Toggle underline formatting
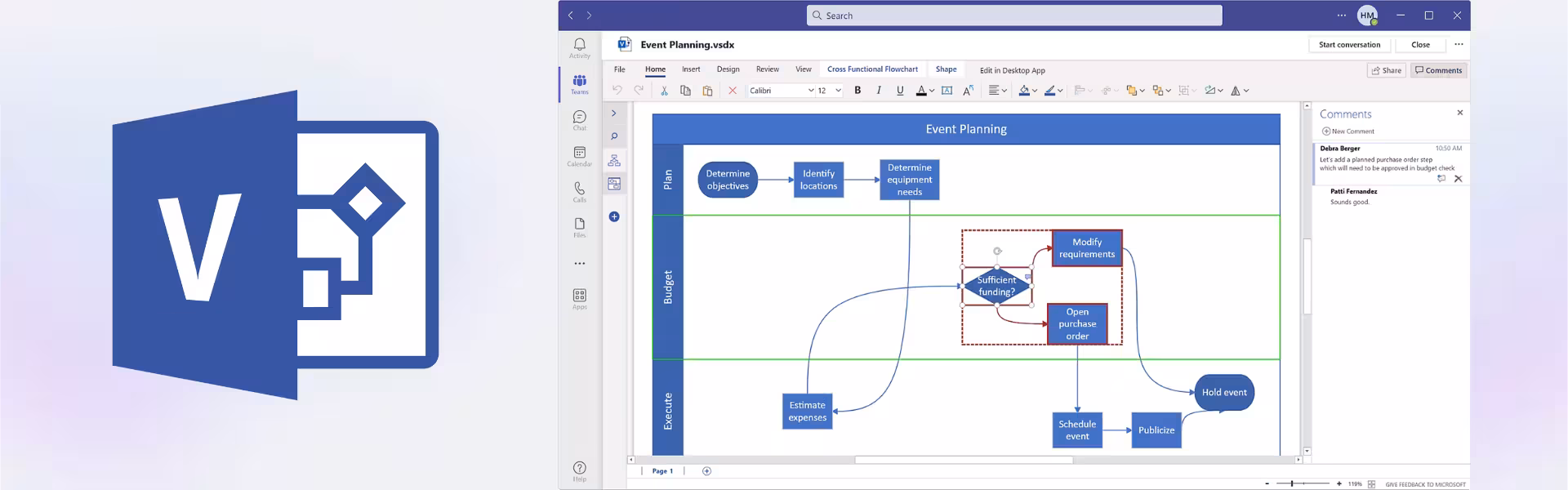Image resolution: width=1568 pixels, height=490 pixels. (x=900, y=91)
